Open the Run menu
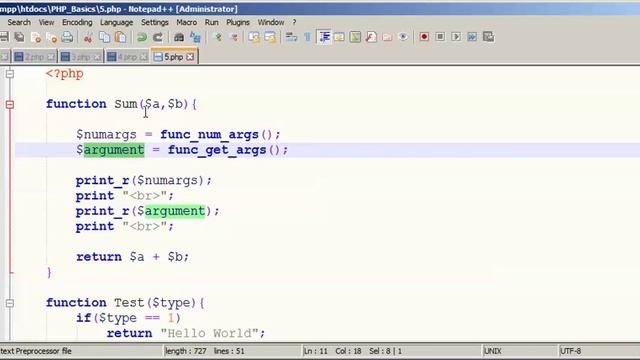 pos(211,22)
